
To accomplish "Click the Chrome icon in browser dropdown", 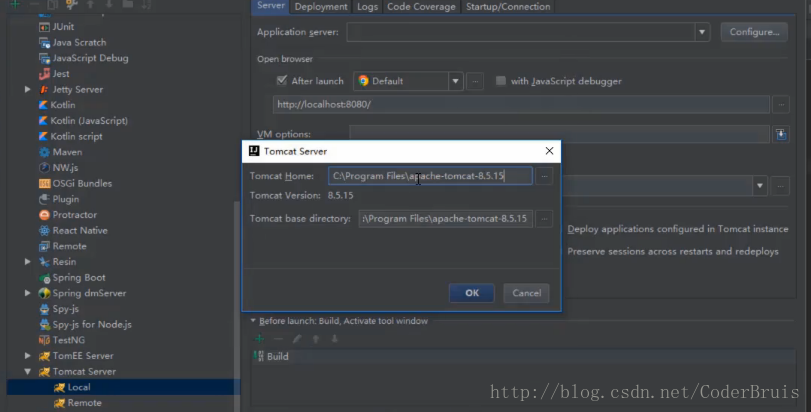I will [364, 81].
